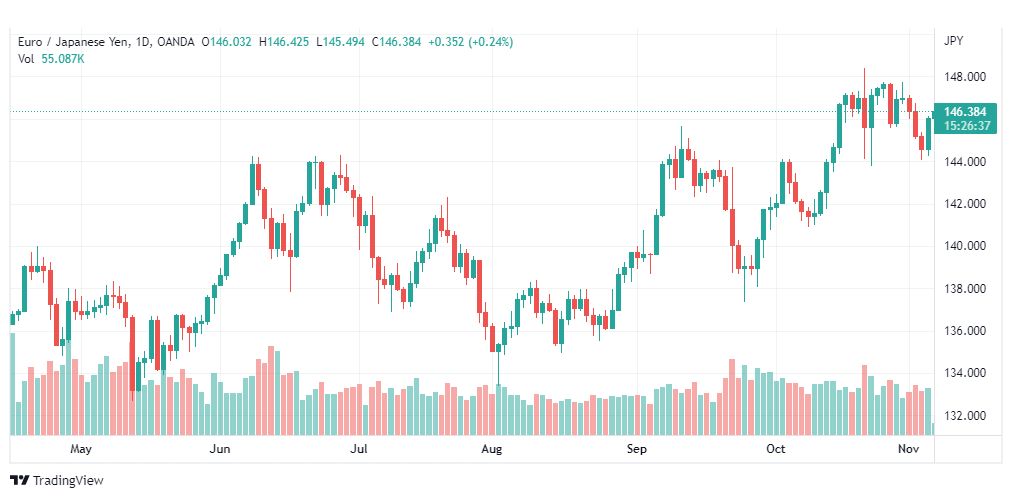Open the TradingView brand link
Viewport: 1012px width, 498px height.
click(57, 481)
